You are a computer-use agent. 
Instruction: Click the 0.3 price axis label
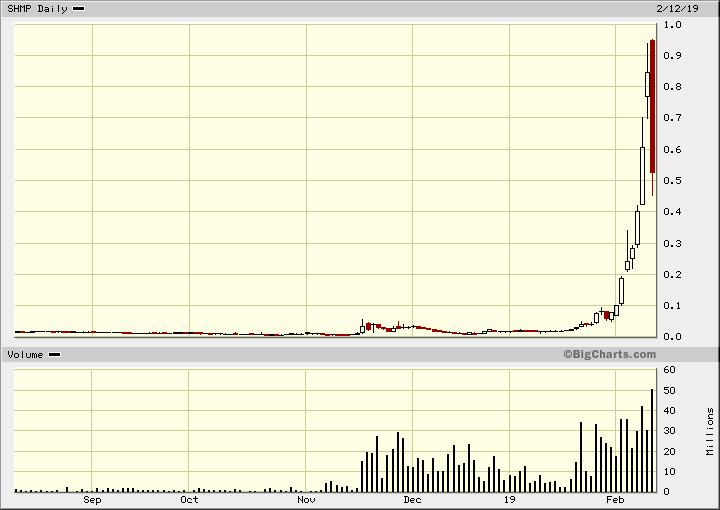coord(672,243)
